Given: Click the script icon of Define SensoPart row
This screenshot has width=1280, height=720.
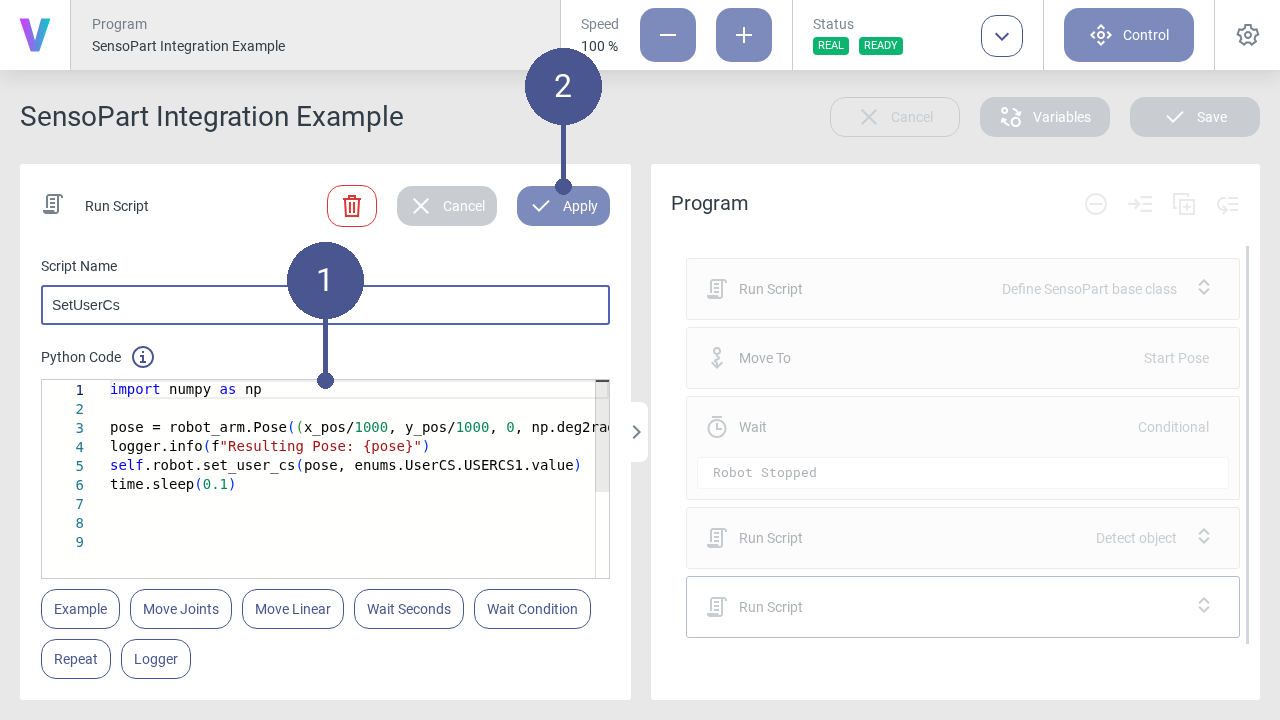Looking at the screenshot, I should [x=716, y=289].
